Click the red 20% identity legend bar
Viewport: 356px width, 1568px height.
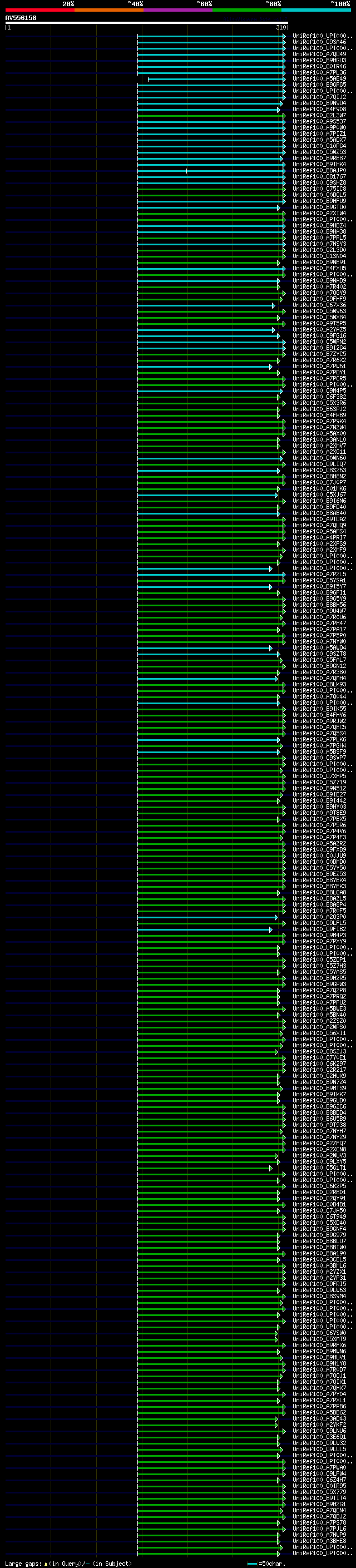(39, 10)
